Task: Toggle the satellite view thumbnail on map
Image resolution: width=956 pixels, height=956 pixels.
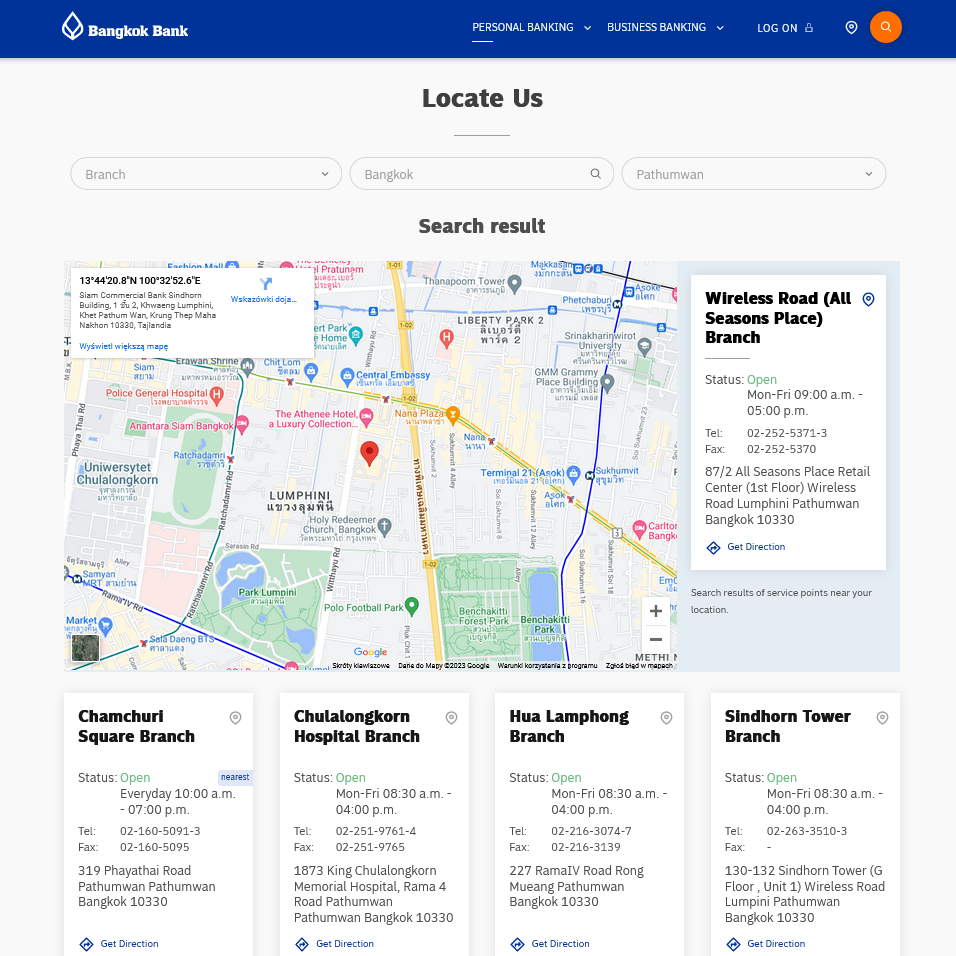Action: 86,647
